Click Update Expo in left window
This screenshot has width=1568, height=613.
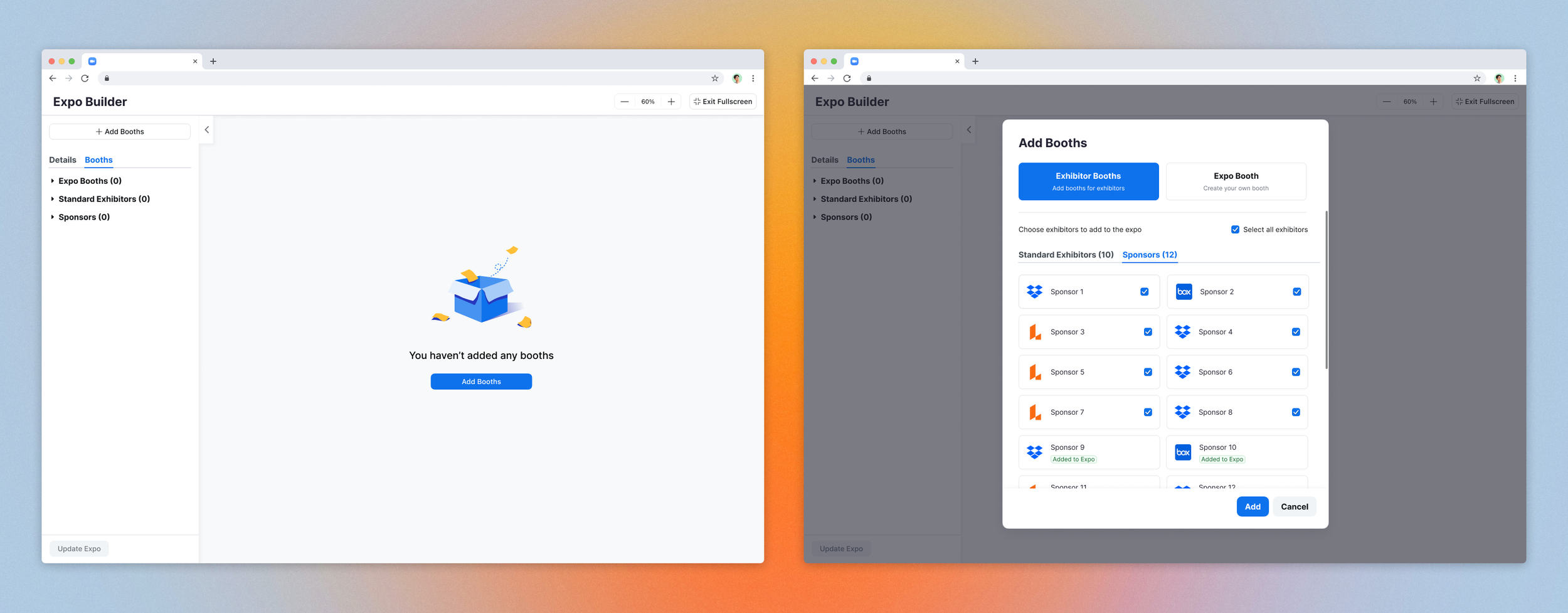[79, 549]
